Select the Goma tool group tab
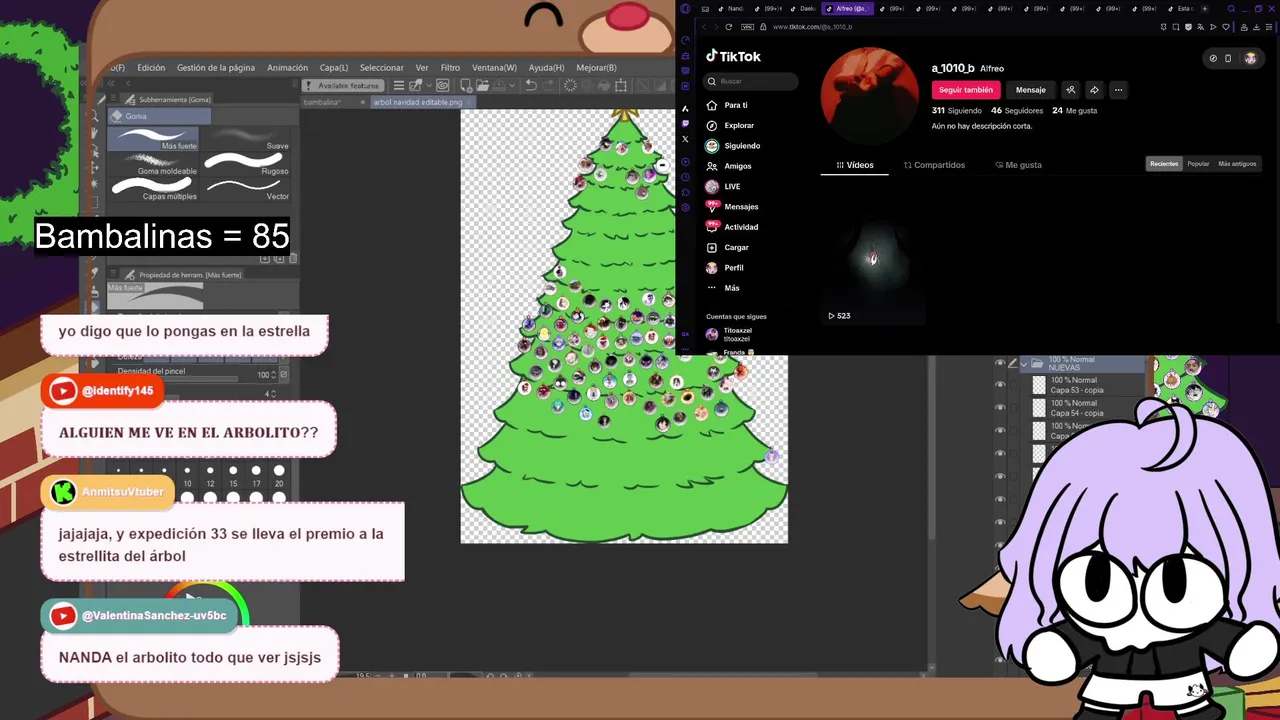The width and height of the screenshot is (1280, 720). (159, 116)
